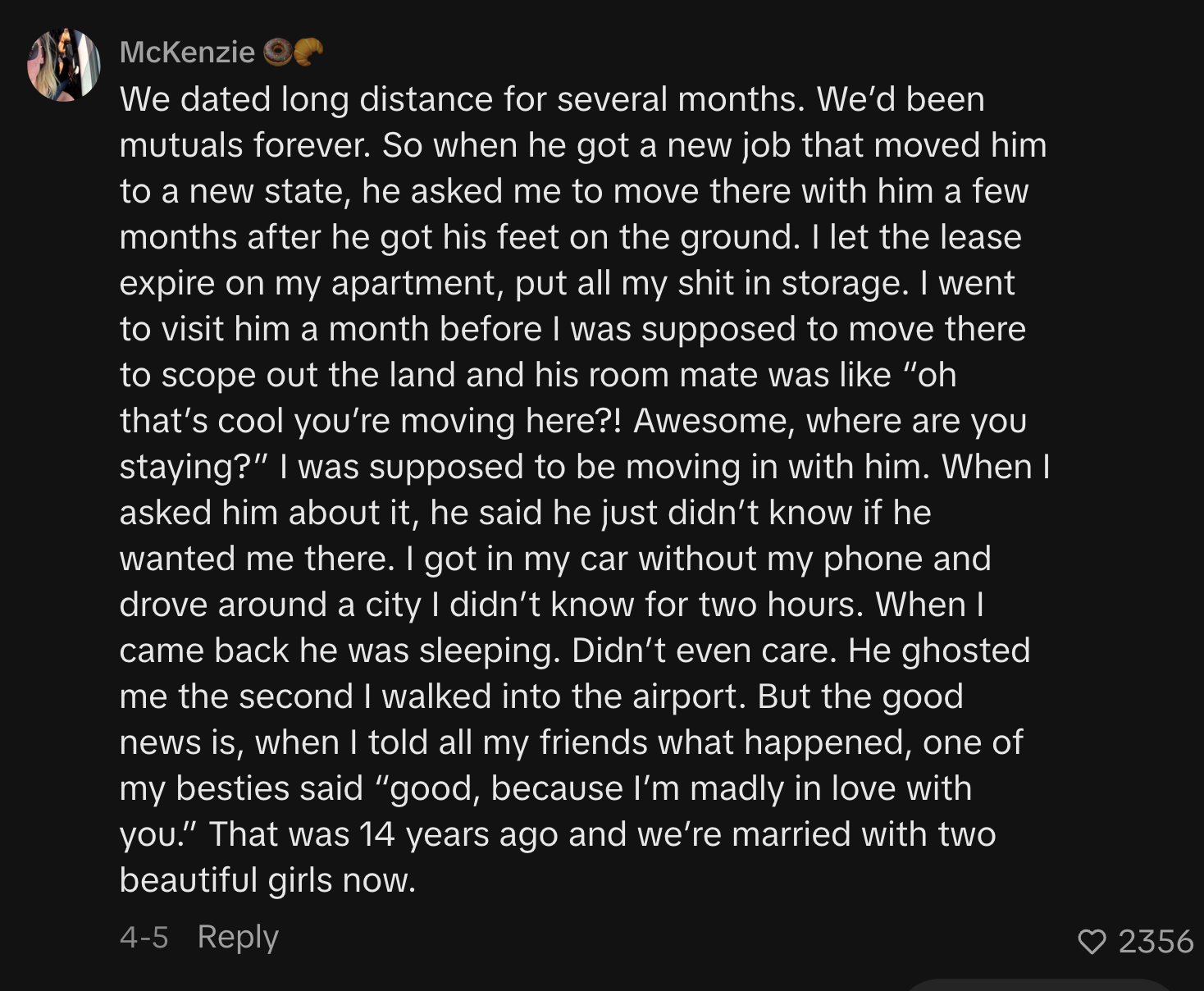Click the 2356 like count

[x=1155, y=941]
